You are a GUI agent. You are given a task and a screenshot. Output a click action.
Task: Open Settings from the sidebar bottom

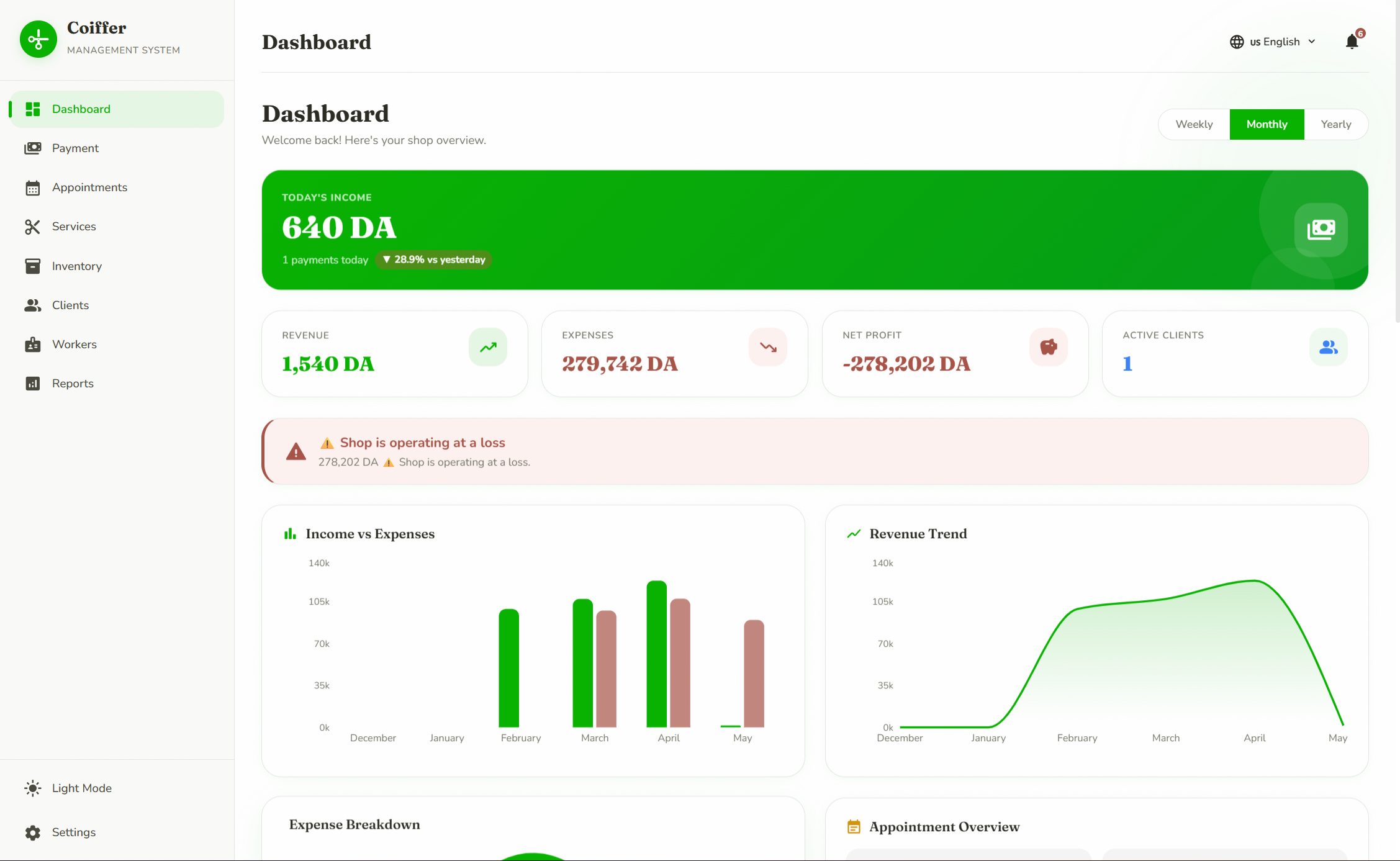point(117,832)
